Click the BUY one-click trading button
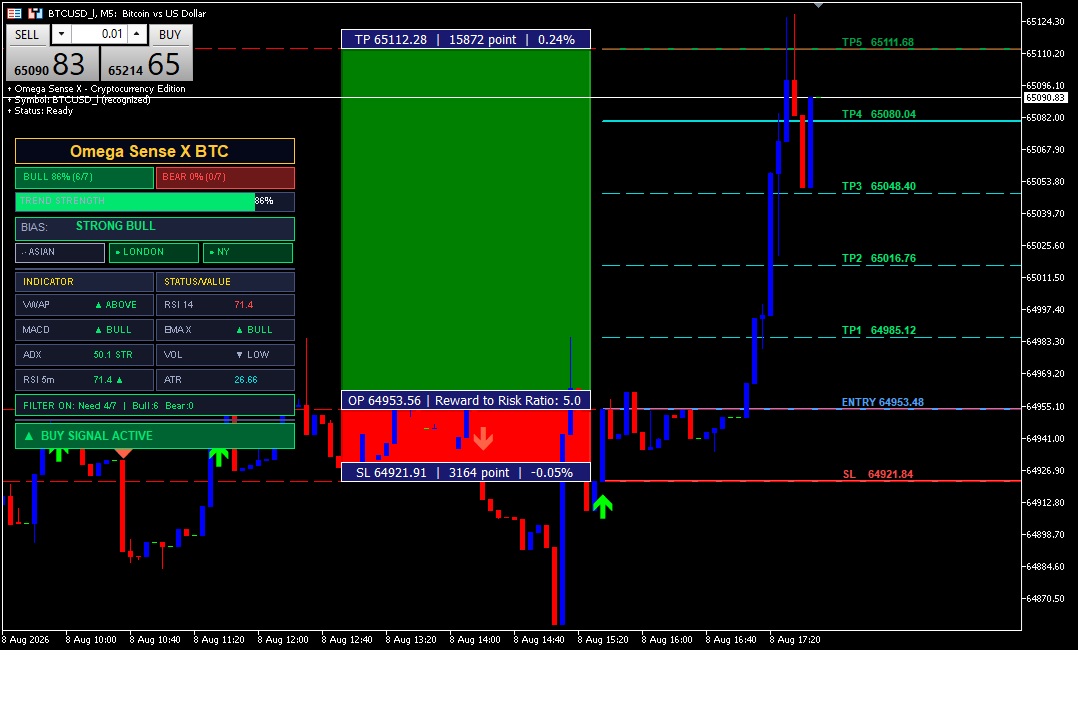1078x720 pixels. pos(170,34)
